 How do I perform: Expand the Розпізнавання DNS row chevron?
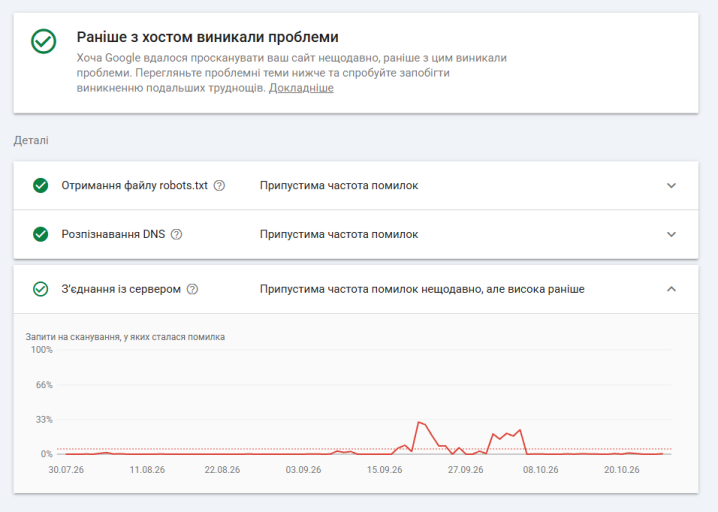pyautogui.click(x=671, y=234)
